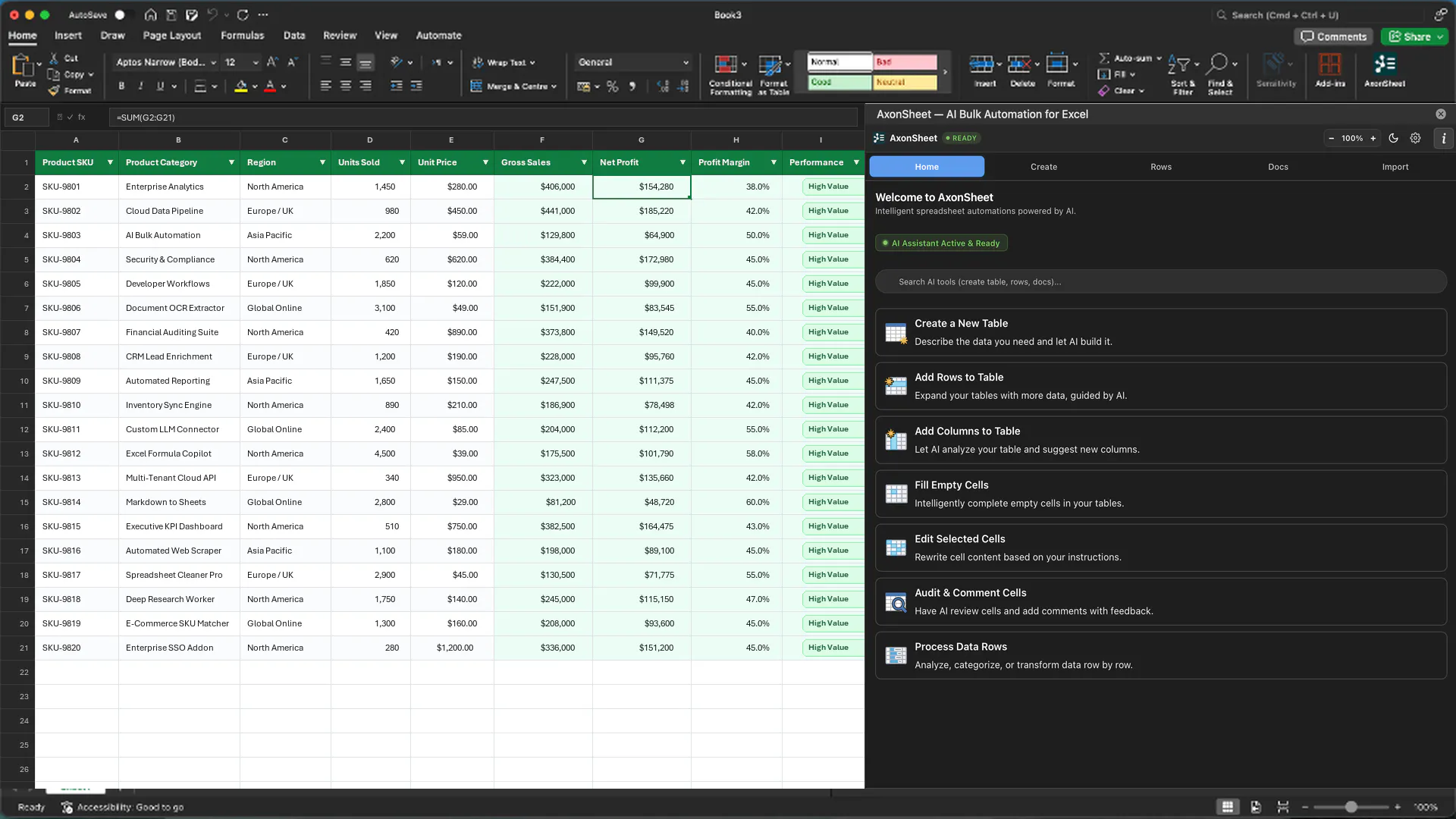Open the Profit Margin column filter dropdown
This screenshot has height=819, width=1456.
coord(773,163)
